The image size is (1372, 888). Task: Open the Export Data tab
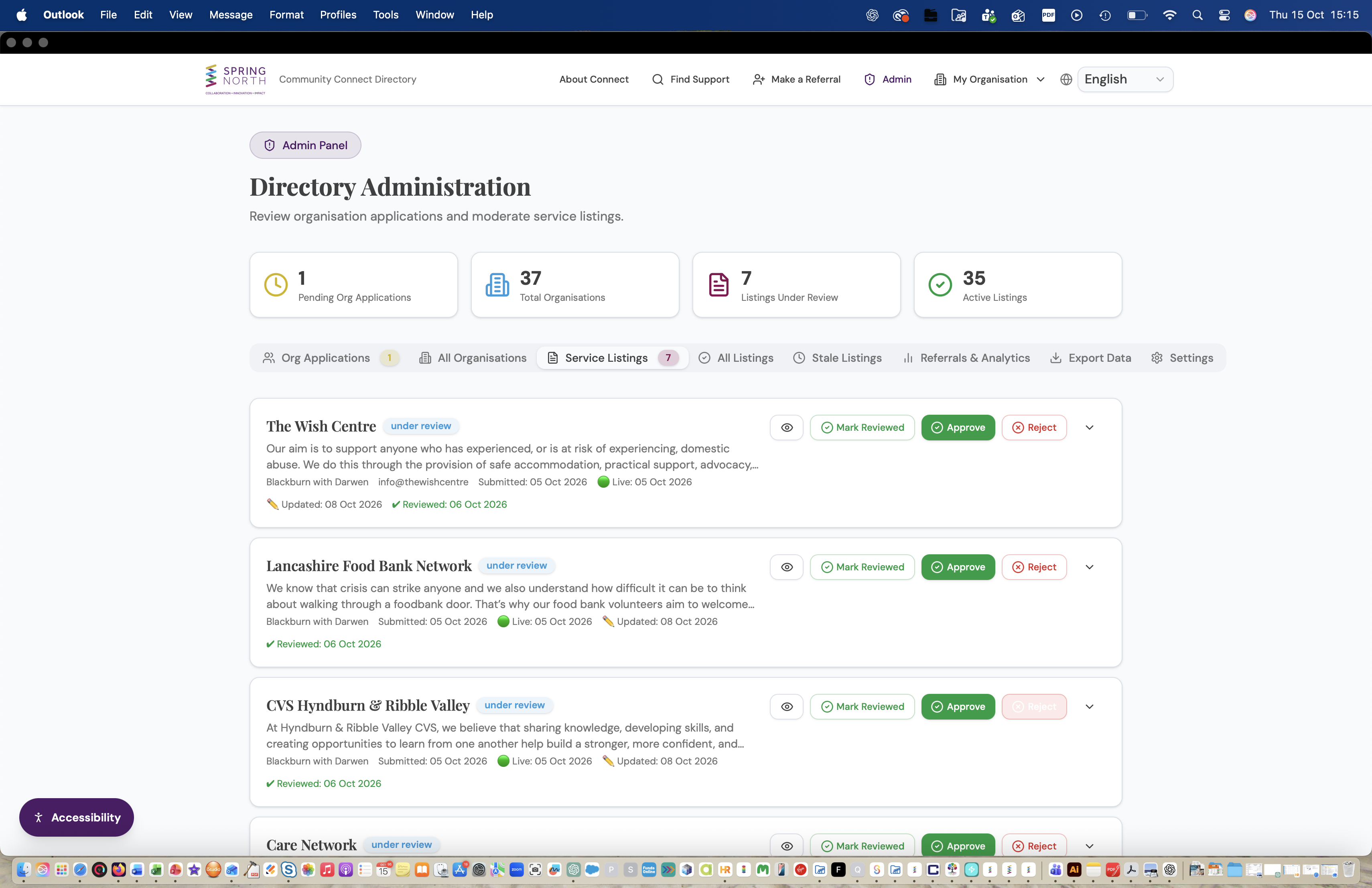click(x=1091, y=358)
